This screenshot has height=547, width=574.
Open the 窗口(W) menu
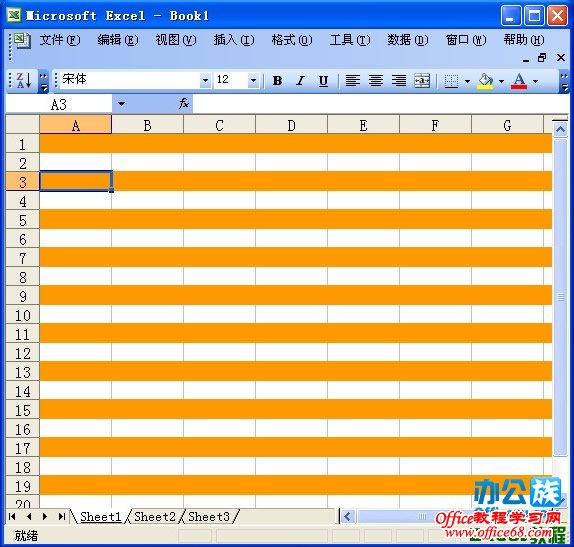466,40
